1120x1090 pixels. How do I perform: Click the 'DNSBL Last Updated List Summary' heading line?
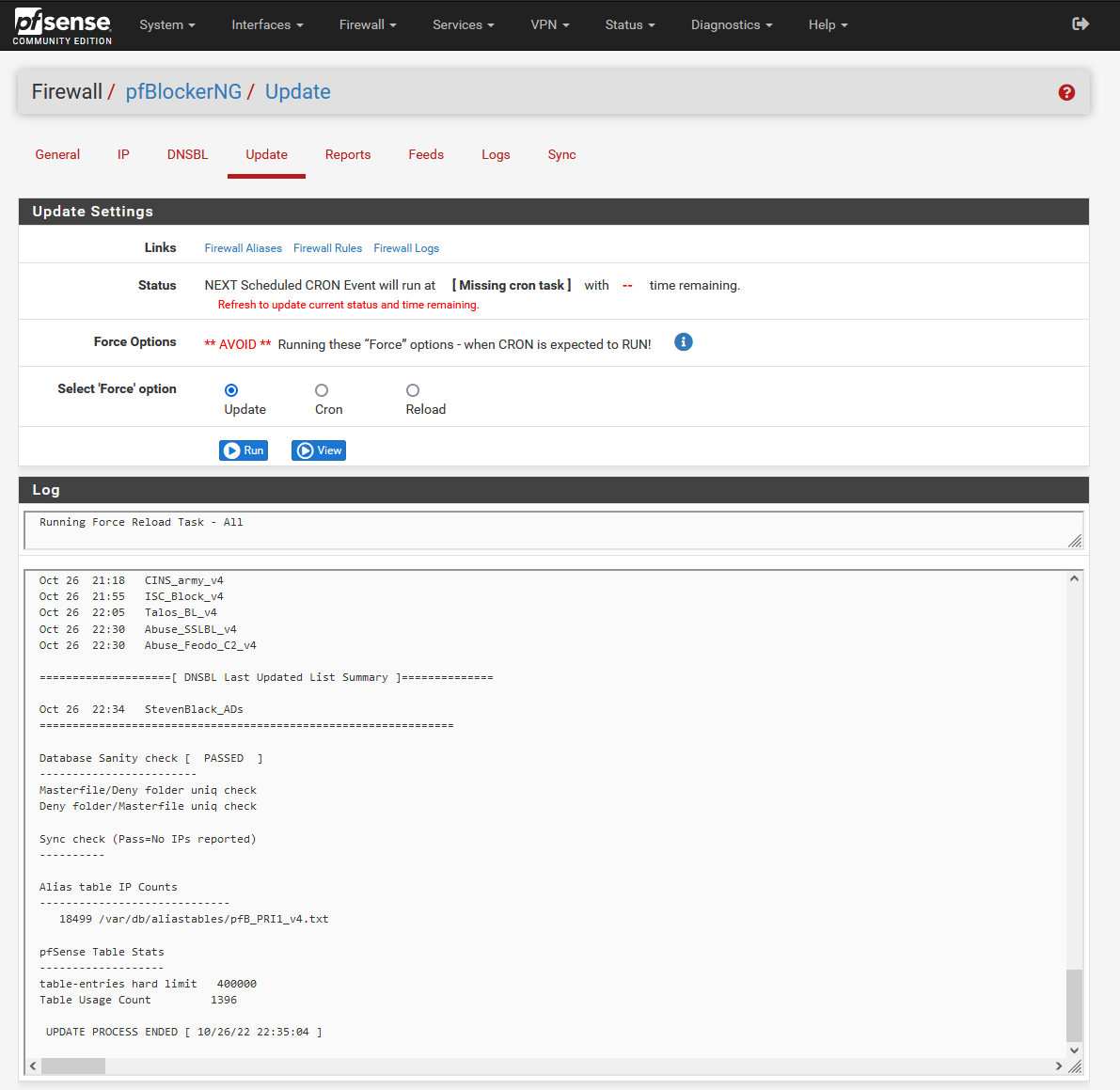pos(266,677)
